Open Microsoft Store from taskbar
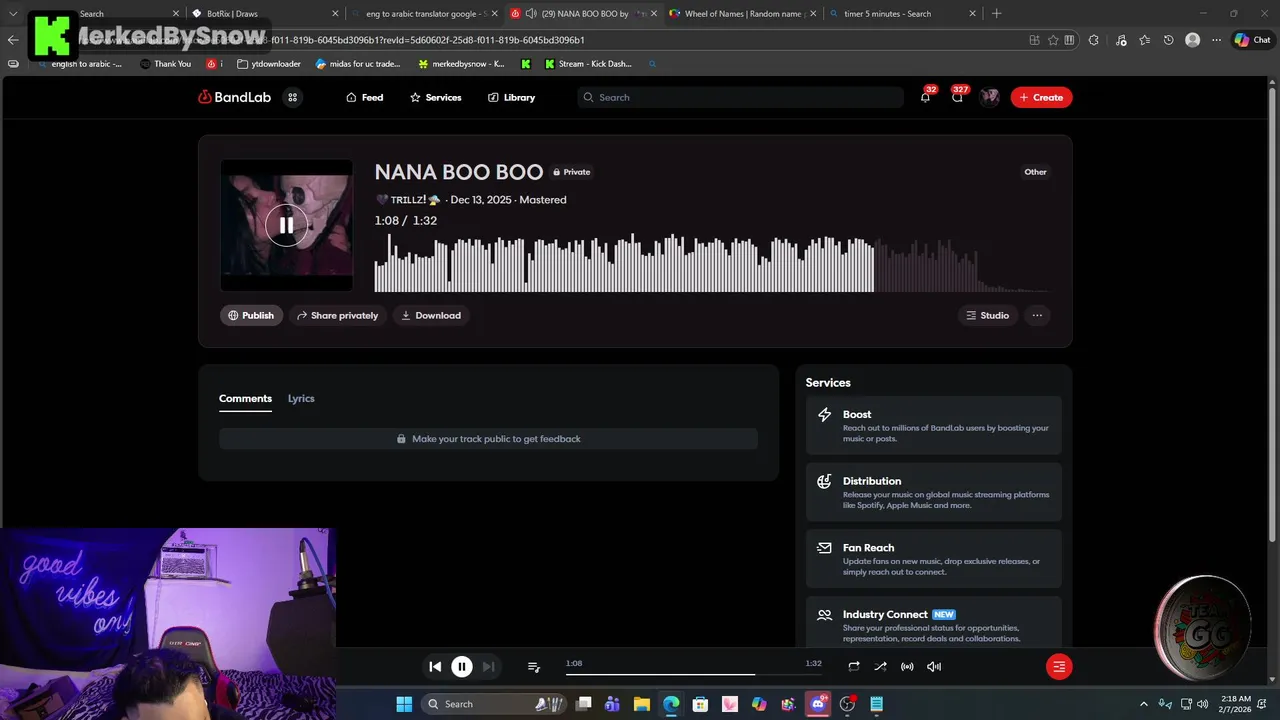The image size is (1280, 720). coord(700,704)
